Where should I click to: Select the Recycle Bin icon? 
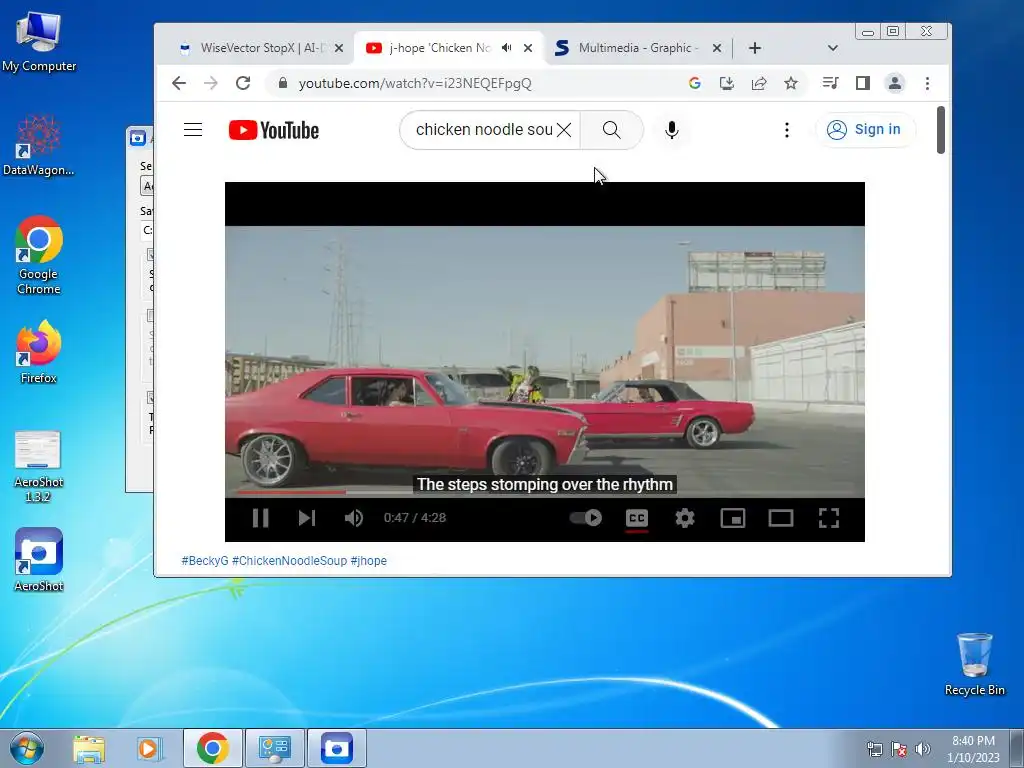point(974,664)
